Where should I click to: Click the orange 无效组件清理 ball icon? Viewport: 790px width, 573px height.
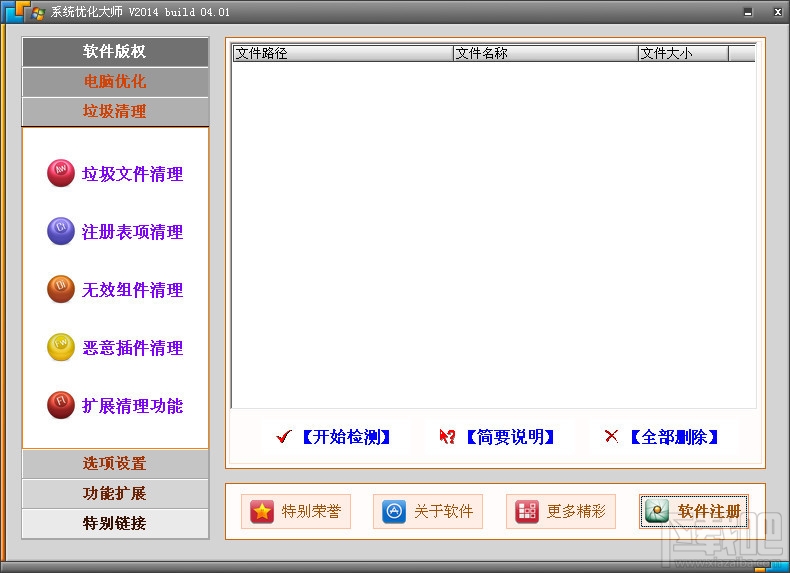[61, 289]
